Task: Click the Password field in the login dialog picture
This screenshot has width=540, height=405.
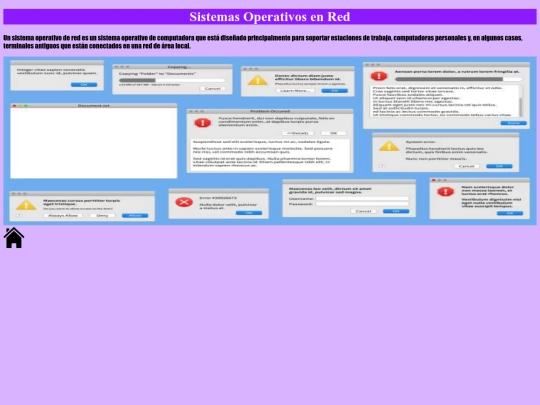Action: (x=362, y=204)
